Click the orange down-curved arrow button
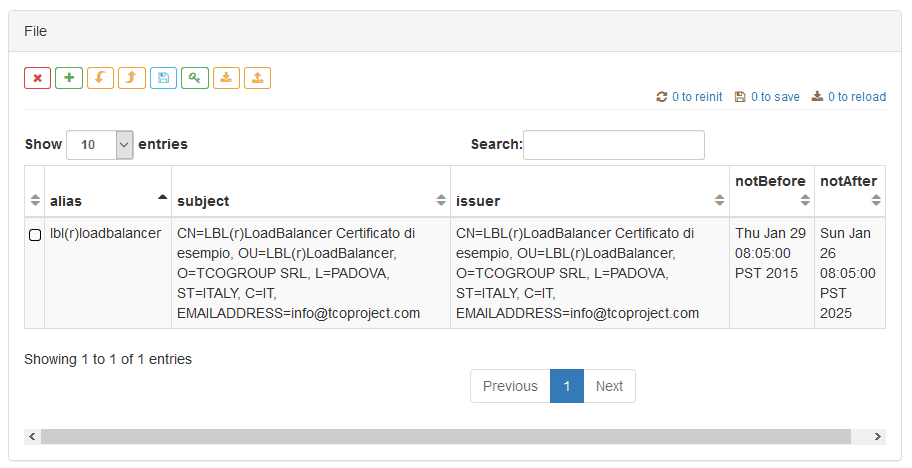Image resolution: width=912 pixels, height=468 pixels. click(x=100, y=78)
